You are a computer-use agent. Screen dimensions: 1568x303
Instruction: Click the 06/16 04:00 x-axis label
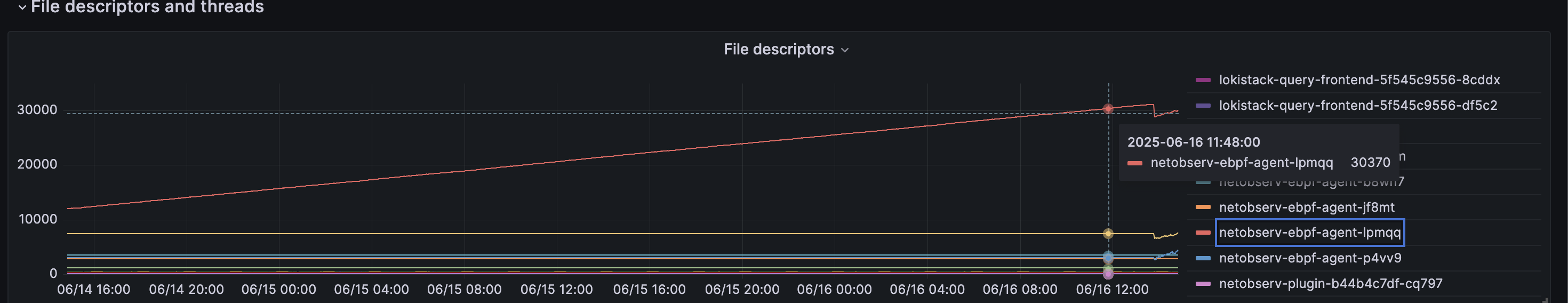tap(927, 290)
